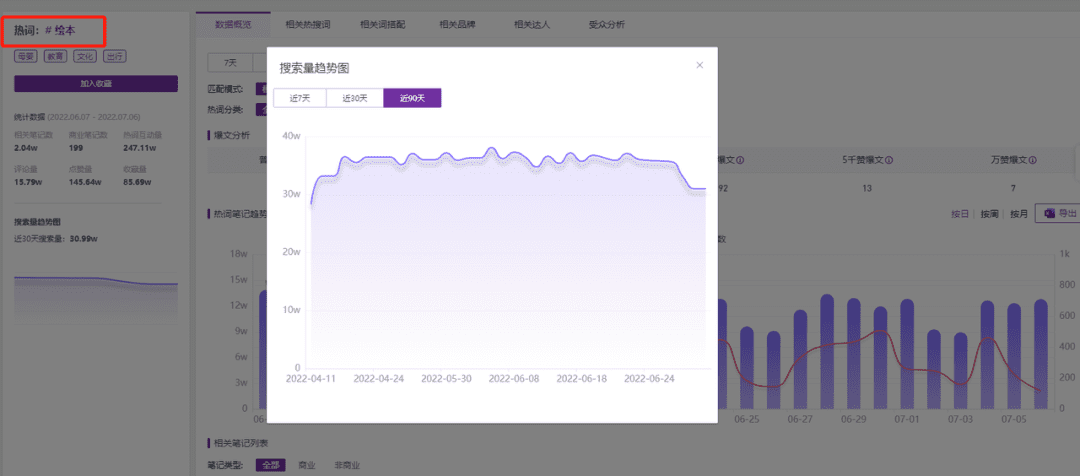Click the 文化 category tag
This screenshot has height=476, width=1080.
pyautogui.click(x=86, y=57)
